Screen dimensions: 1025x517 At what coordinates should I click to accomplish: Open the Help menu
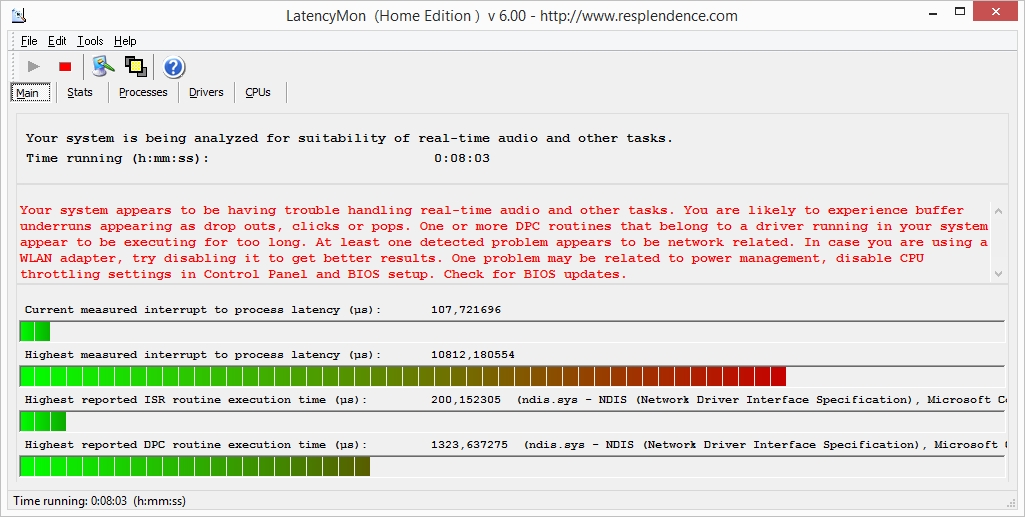tap(125, 41)
